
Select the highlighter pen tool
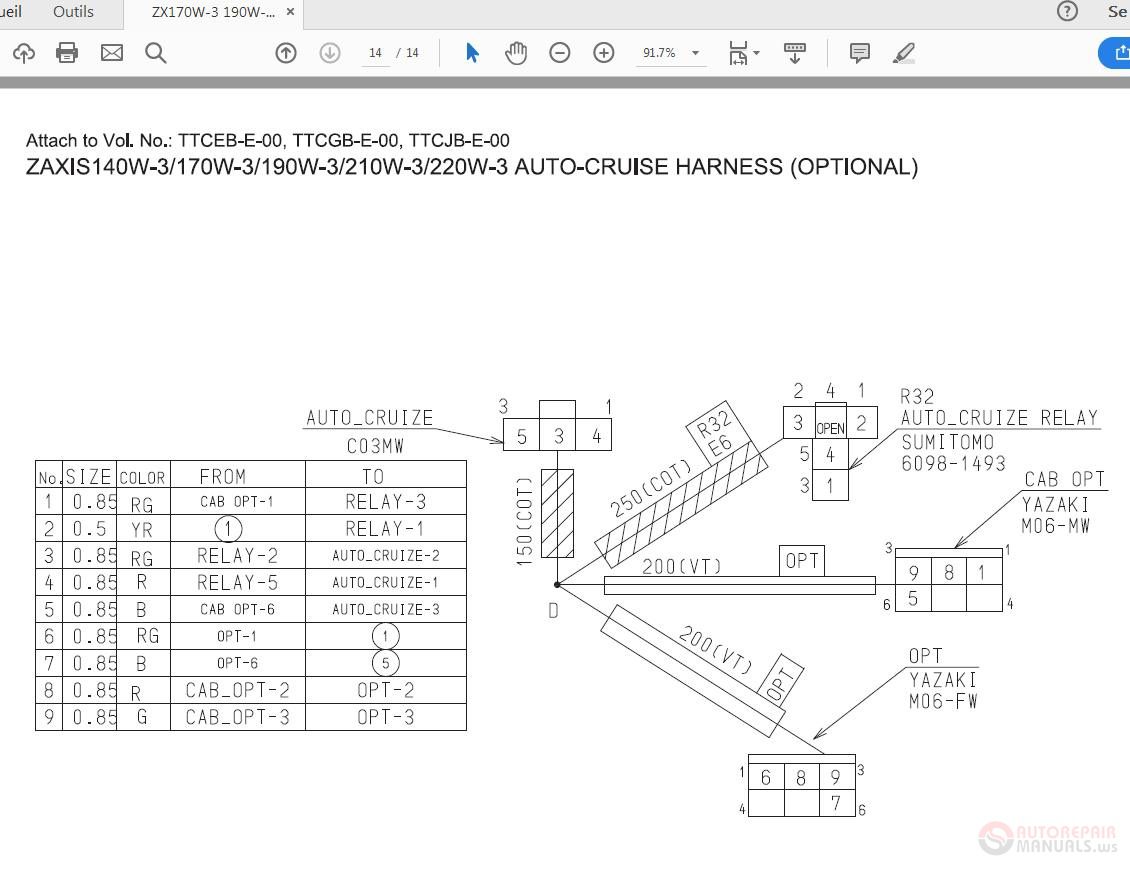pyautogui.click(x=904, y=53)
